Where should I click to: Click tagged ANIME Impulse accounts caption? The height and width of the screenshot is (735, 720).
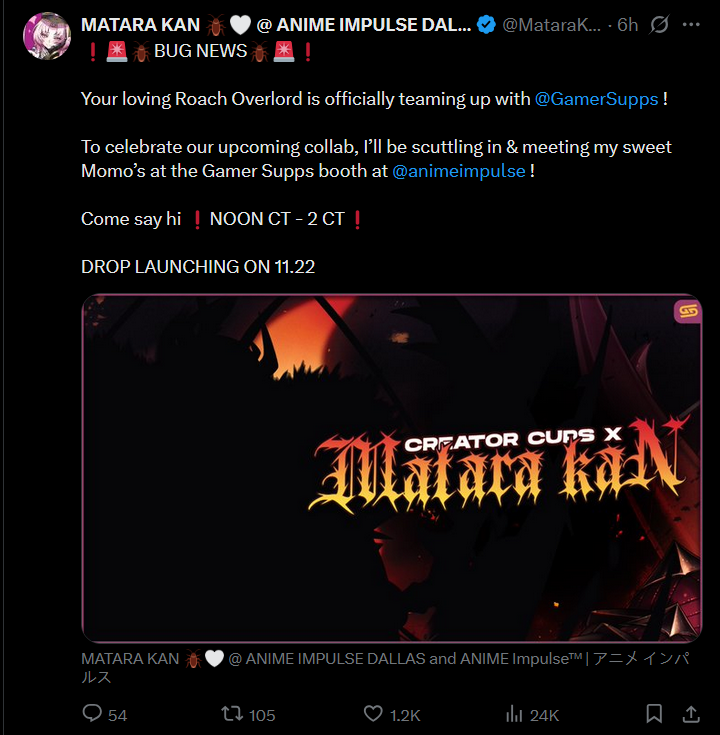click(385, 668)
